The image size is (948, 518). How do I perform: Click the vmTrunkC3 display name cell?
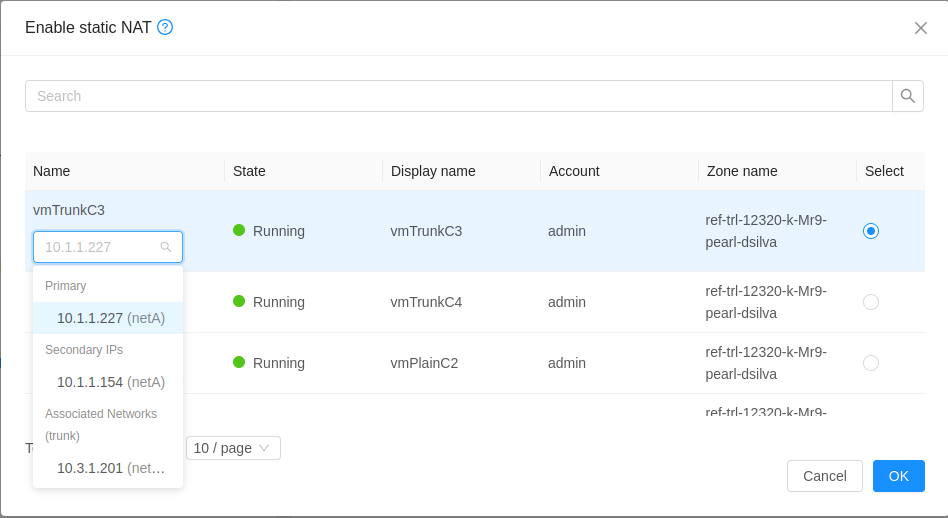[x=426, y=231]
